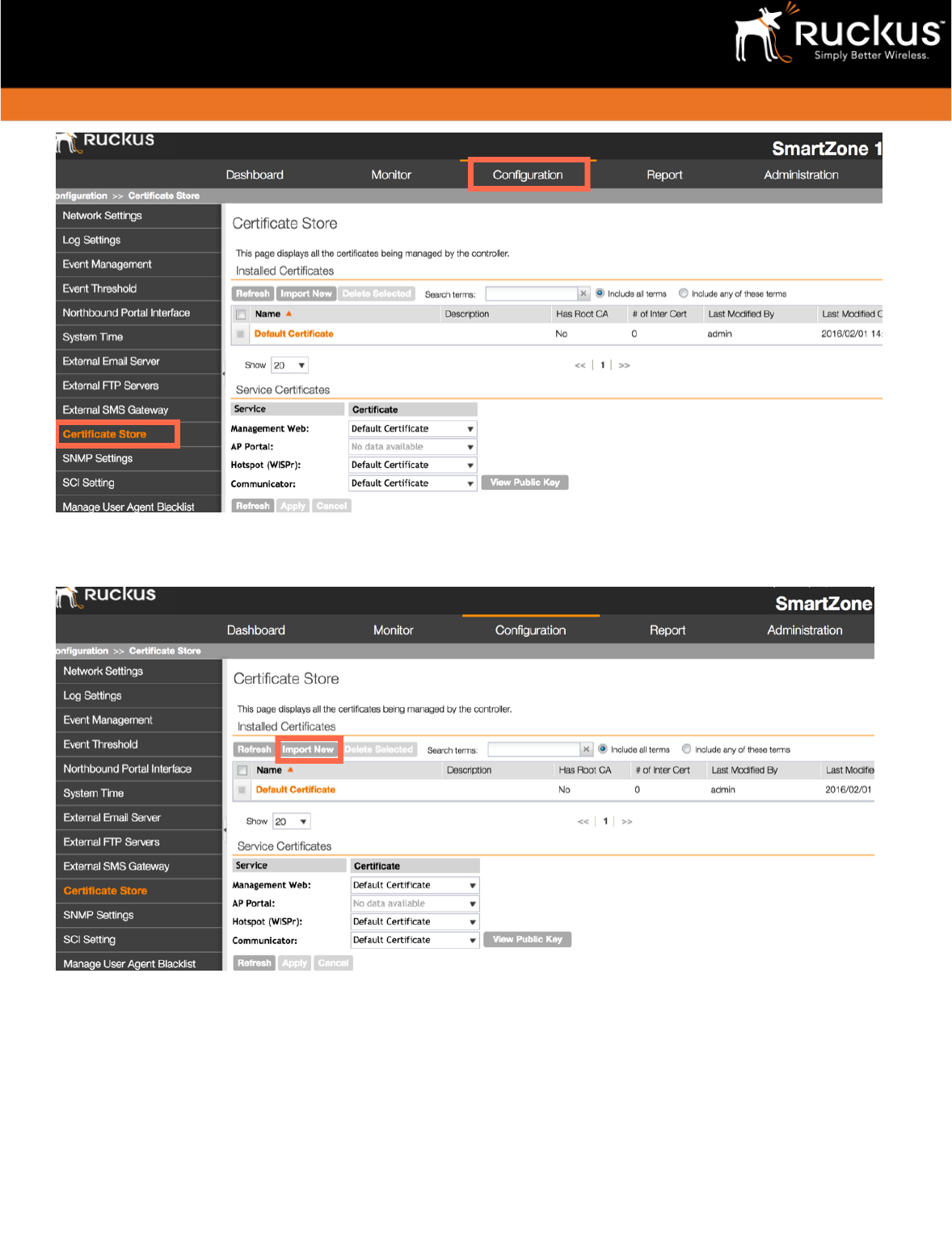Select 'Include any of these terms', second screenshot
This screenshot has height=1243, width=952.
pyautogui.click(x=687, y=749)
